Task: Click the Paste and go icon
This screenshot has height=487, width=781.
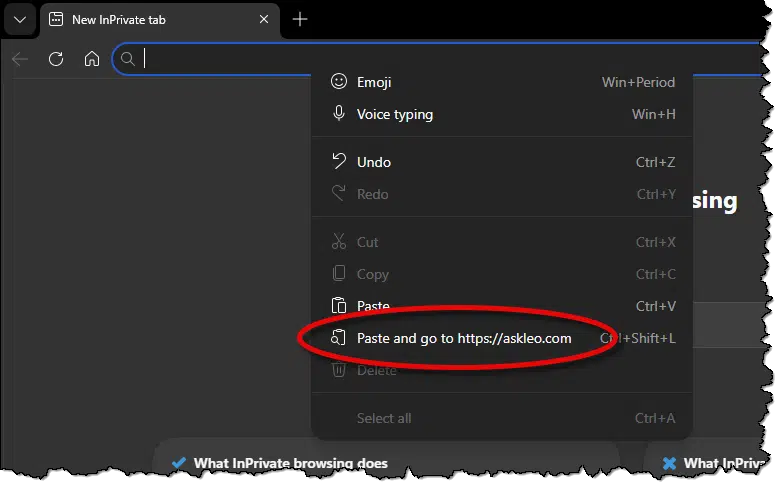Action: [x=338, y=337]
